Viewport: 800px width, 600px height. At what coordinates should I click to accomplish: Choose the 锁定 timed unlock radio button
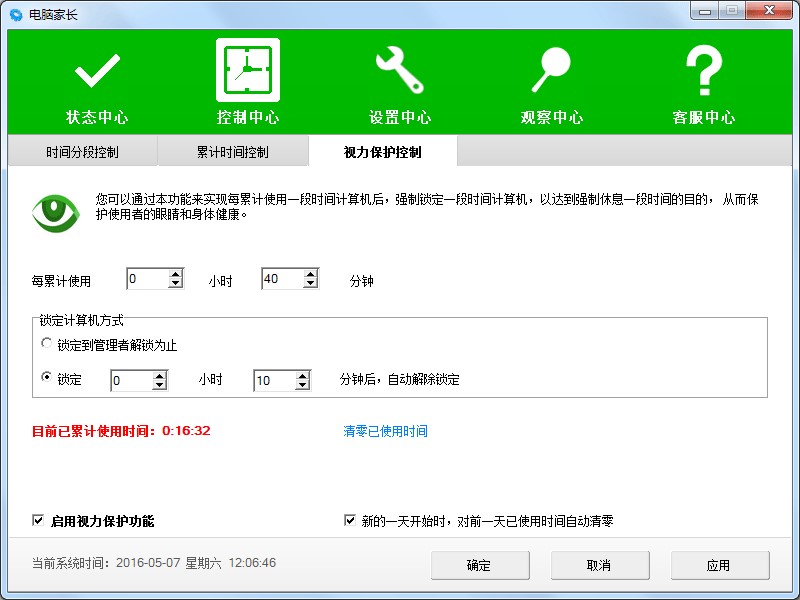pos(44,379)
